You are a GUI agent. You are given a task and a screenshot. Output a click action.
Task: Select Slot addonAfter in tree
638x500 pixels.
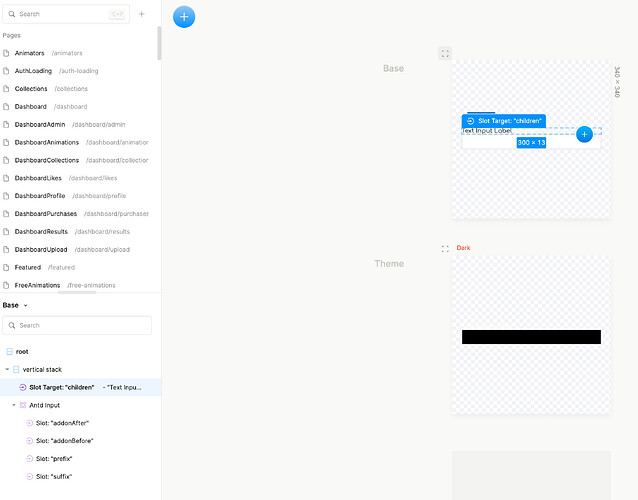coord(81,423)
